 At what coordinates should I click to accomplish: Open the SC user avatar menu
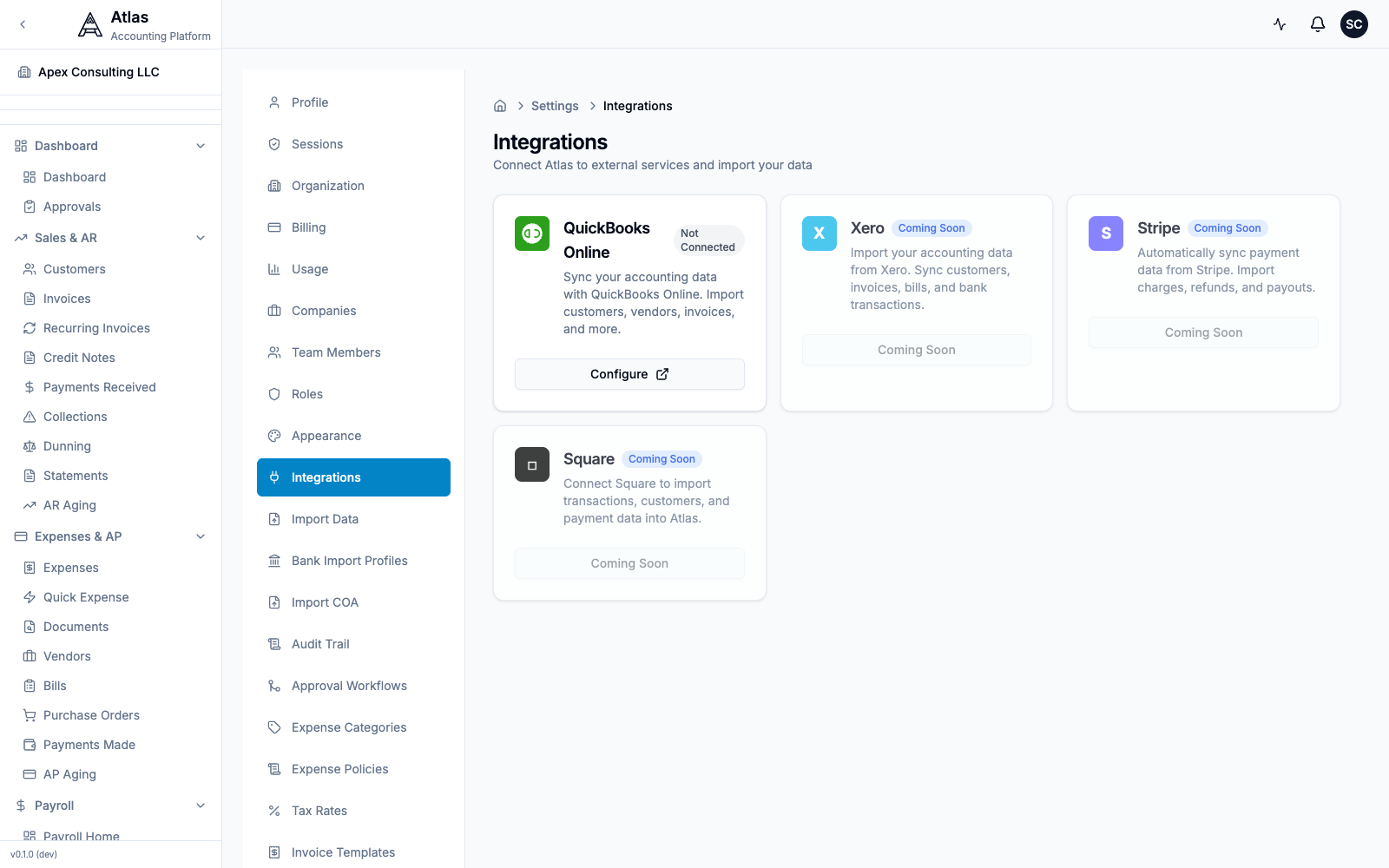pyautogui.click(x=1354, y=24)
